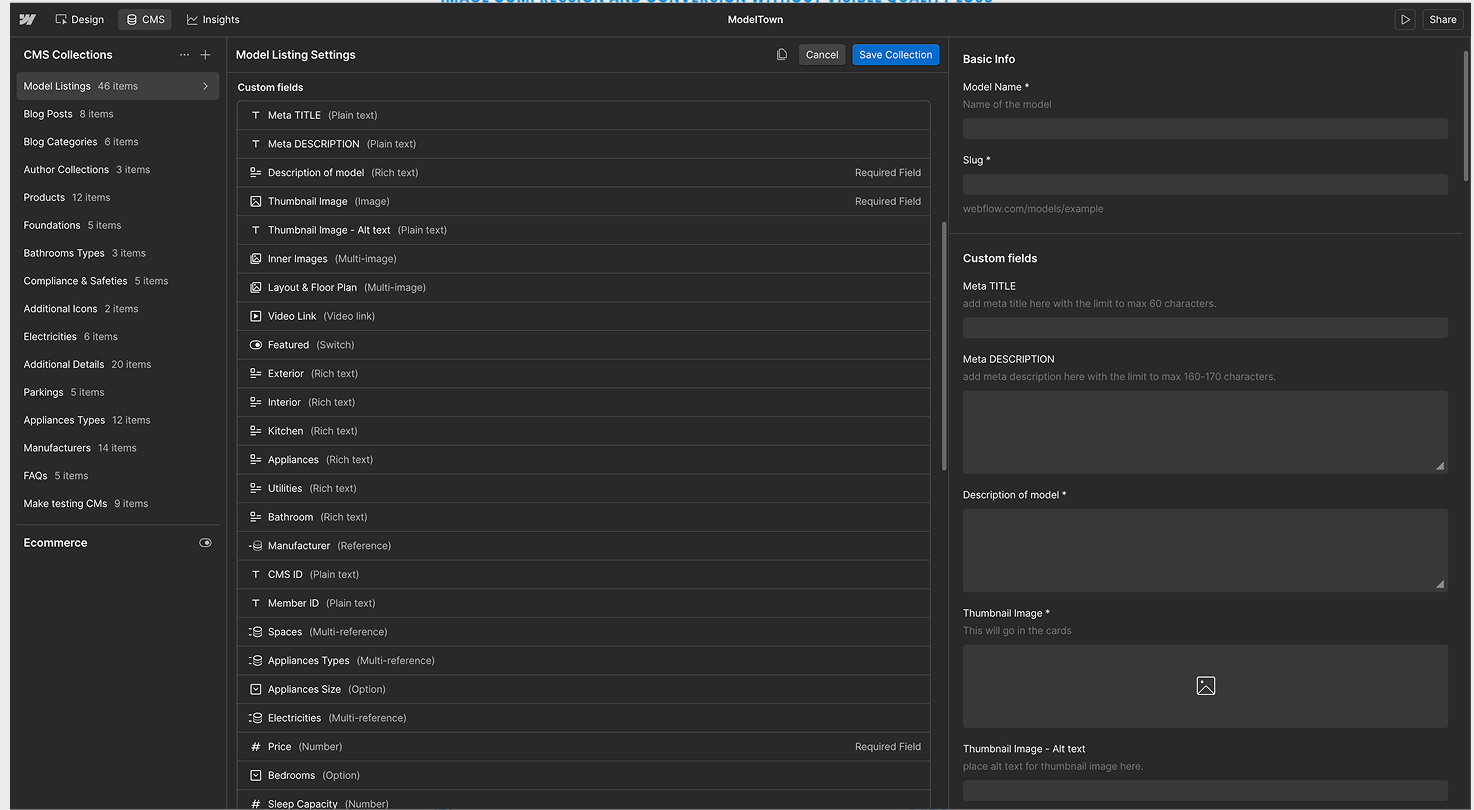
Task: Click Appliances Size option field icon
Action: tap(255, 689)
